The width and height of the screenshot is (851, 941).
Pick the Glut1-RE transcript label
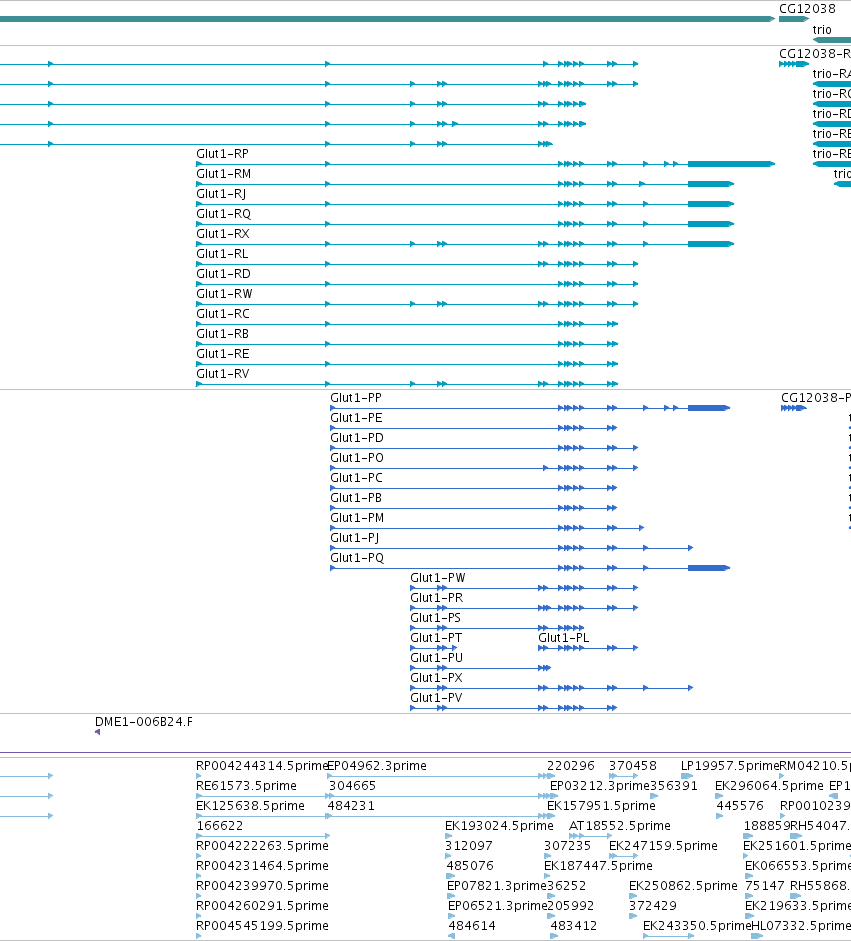click(222, 354)
